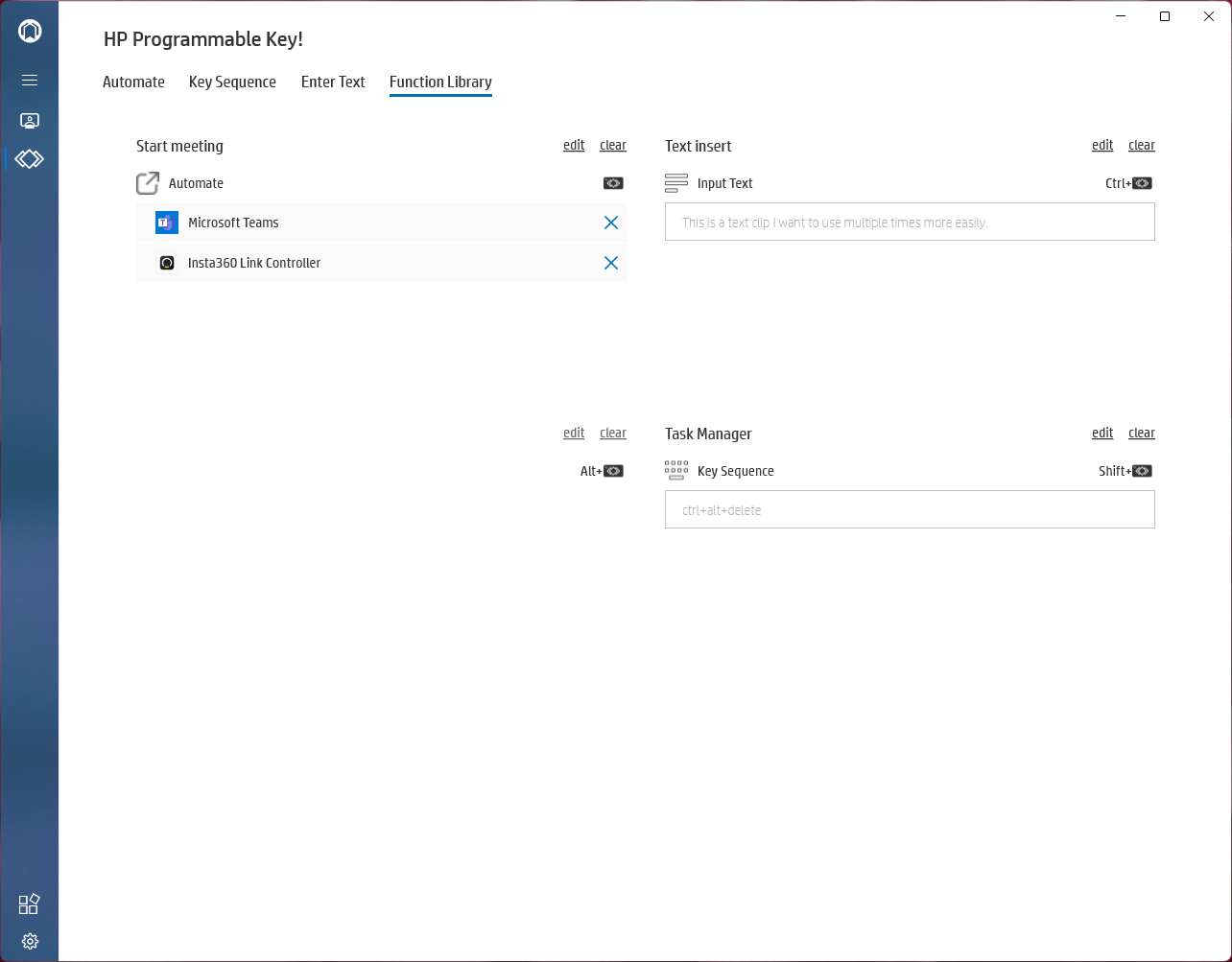
Task: Click the Key Sequence keyboard icon
Action: pos(676,471)
